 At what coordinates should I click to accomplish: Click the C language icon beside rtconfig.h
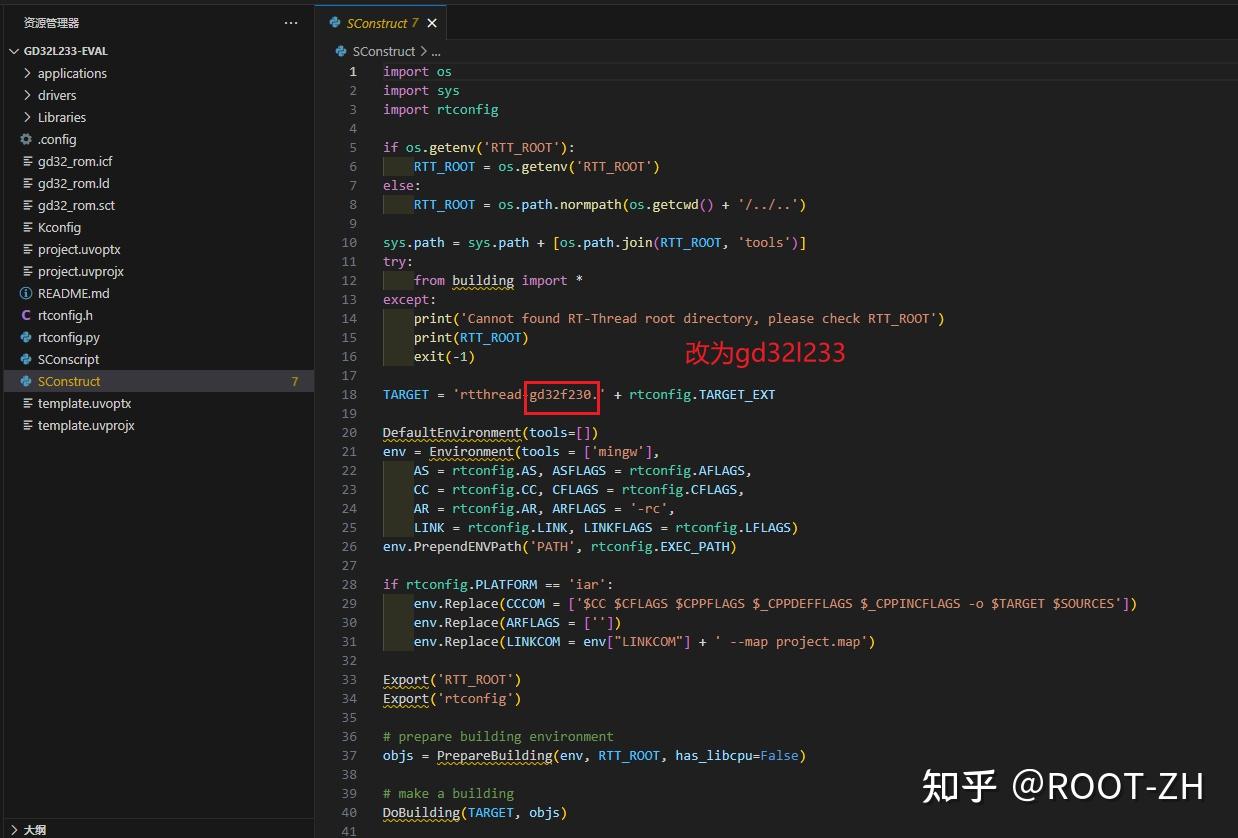pyautogui.click(x=27, y=315)
